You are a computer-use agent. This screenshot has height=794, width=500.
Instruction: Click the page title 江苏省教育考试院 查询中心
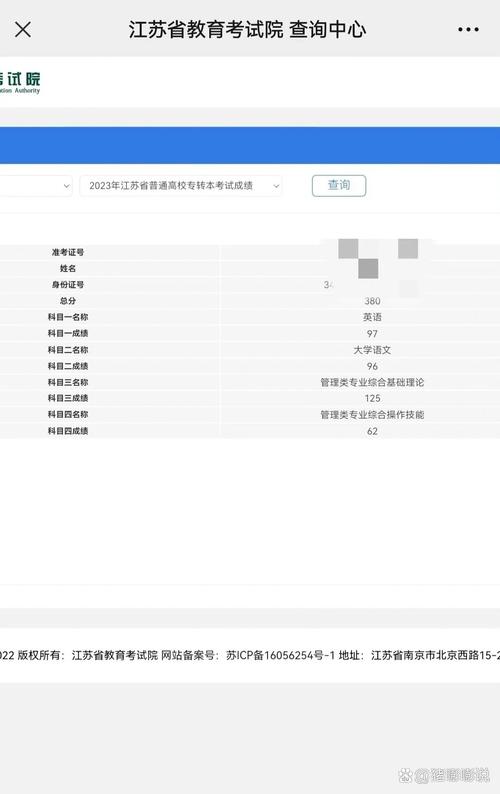point(247,29)
